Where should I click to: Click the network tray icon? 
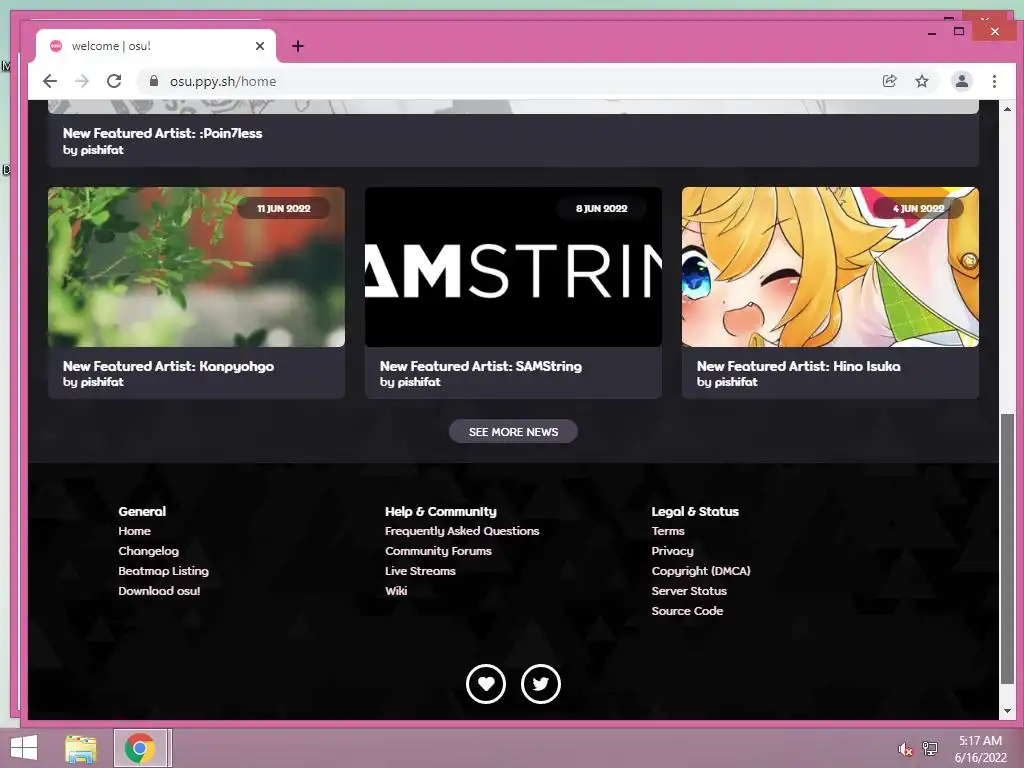click(x=929, y=748)
